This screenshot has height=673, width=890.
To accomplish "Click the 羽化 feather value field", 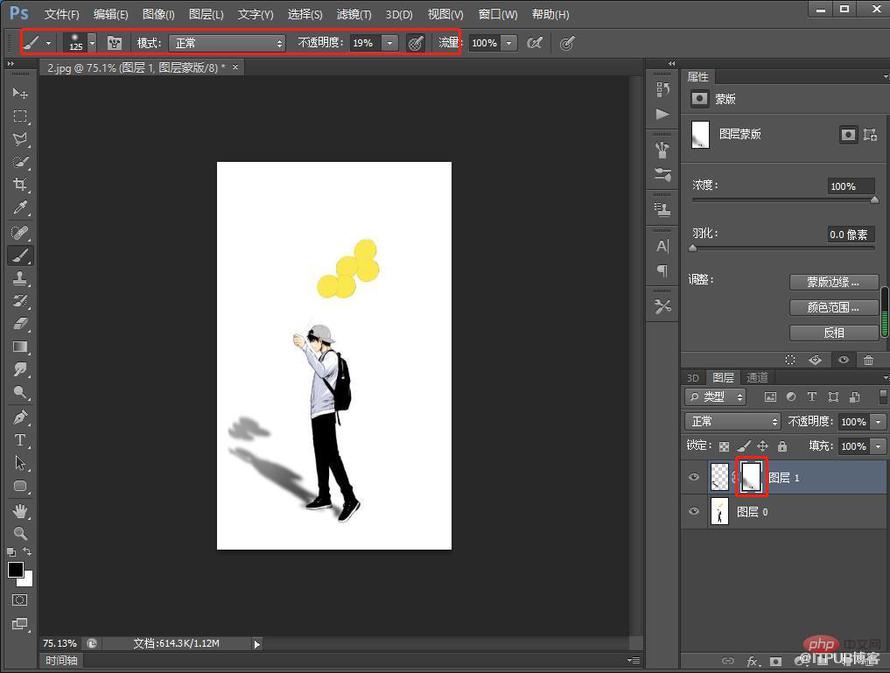I will (850, 234).
